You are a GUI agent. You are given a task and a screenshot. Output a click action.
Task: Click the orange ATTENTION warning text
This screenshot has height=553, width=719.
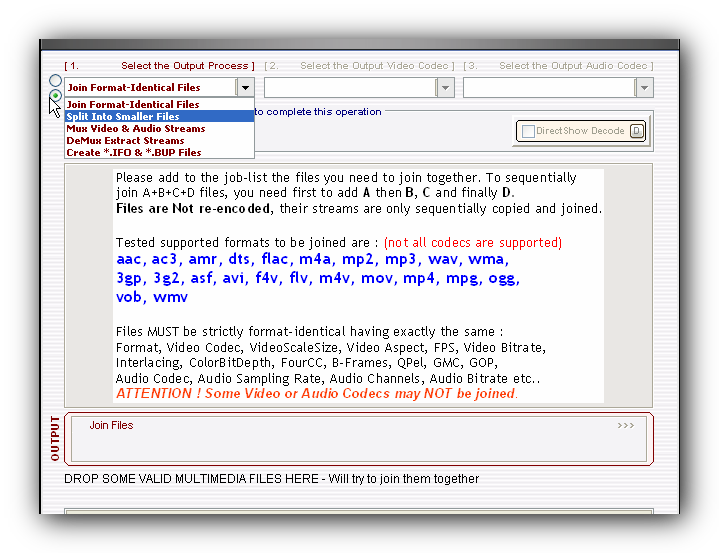[x=316, y=394]
